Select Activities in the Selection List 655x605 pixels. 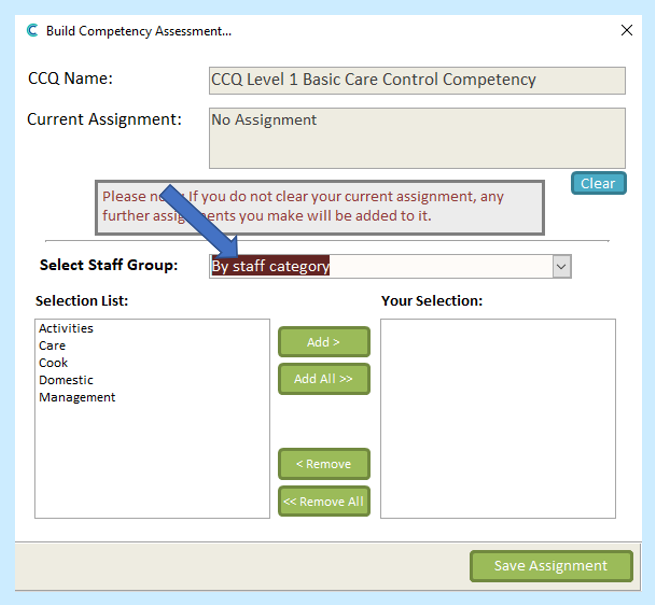[x=66, y=328]
